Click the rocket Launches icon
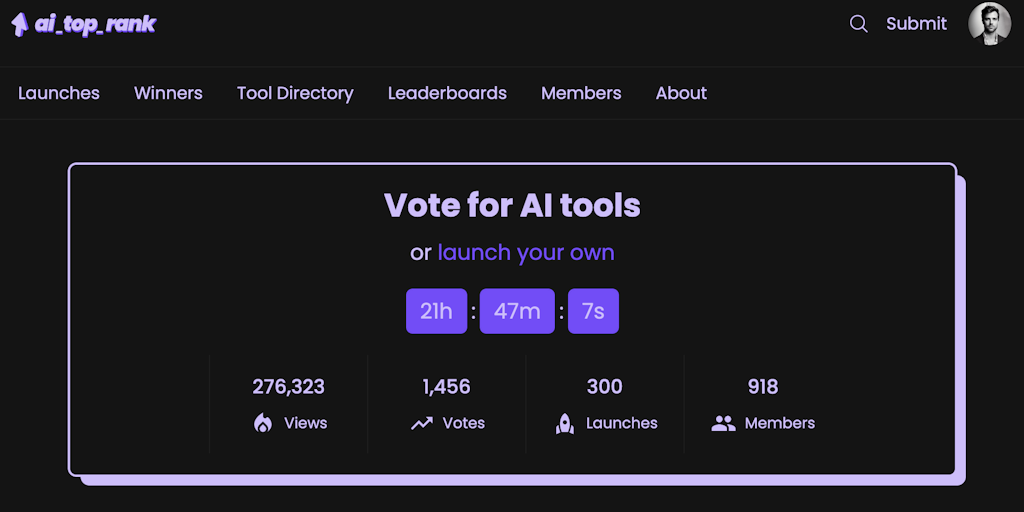Viewport: 1024px width, 512px height. tap(565, 423)
